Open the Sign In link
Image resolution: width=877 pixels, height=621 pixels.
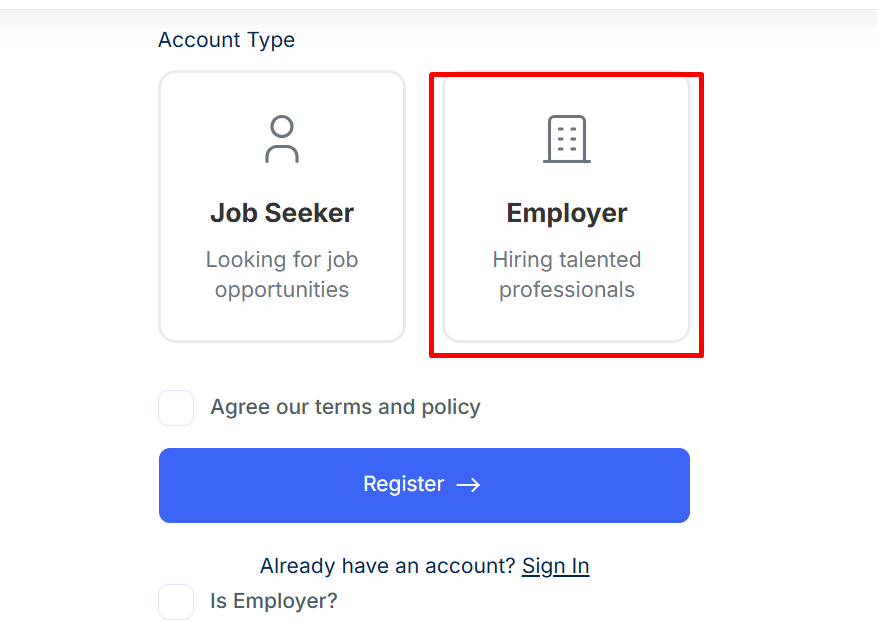[555, 566]
